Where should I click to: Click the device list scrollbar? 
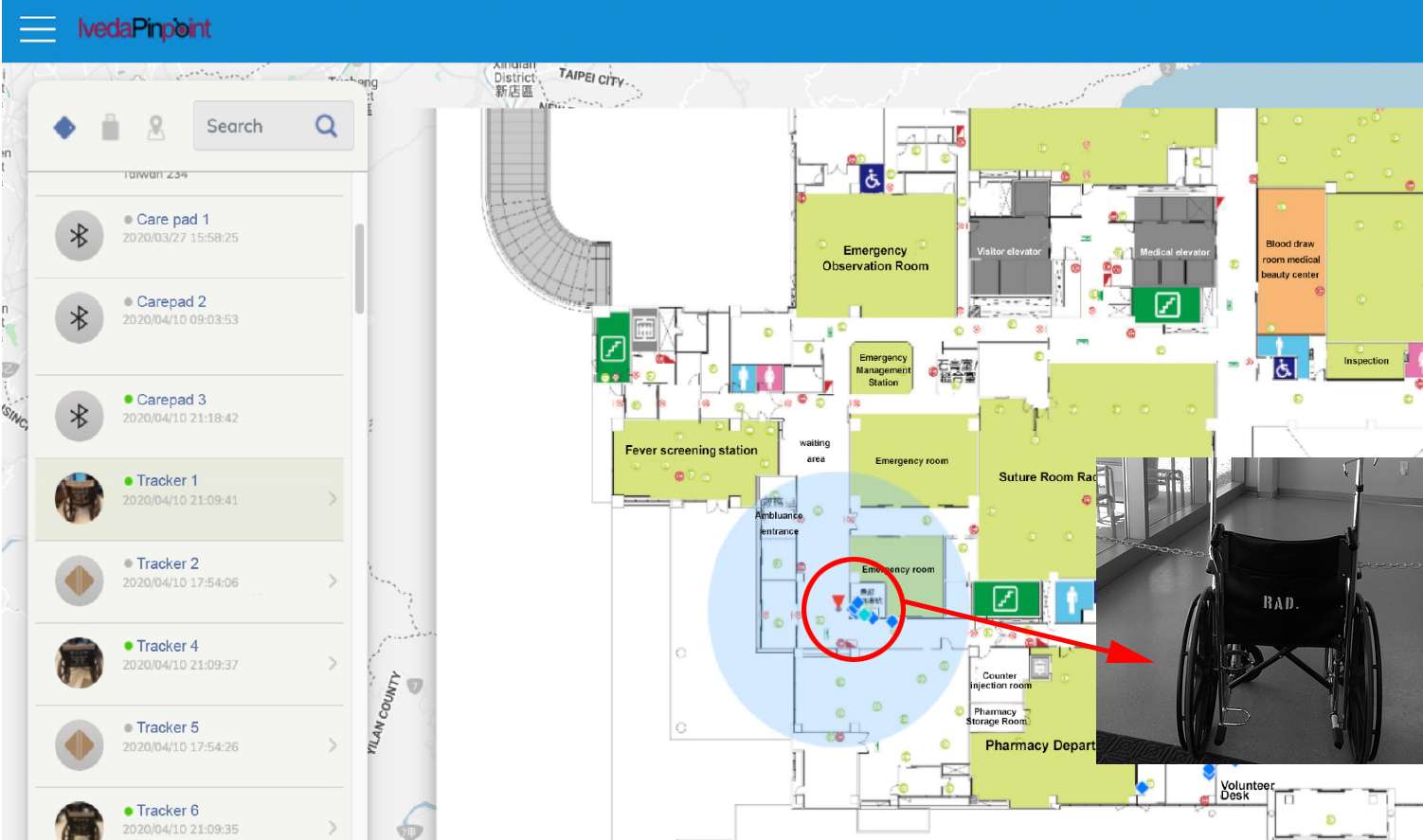point(359,268)
